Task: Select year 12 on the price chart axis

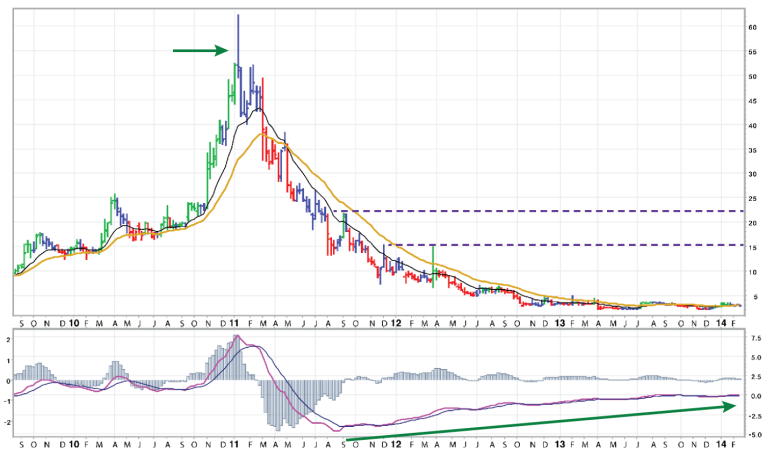Action: point(396,323)
